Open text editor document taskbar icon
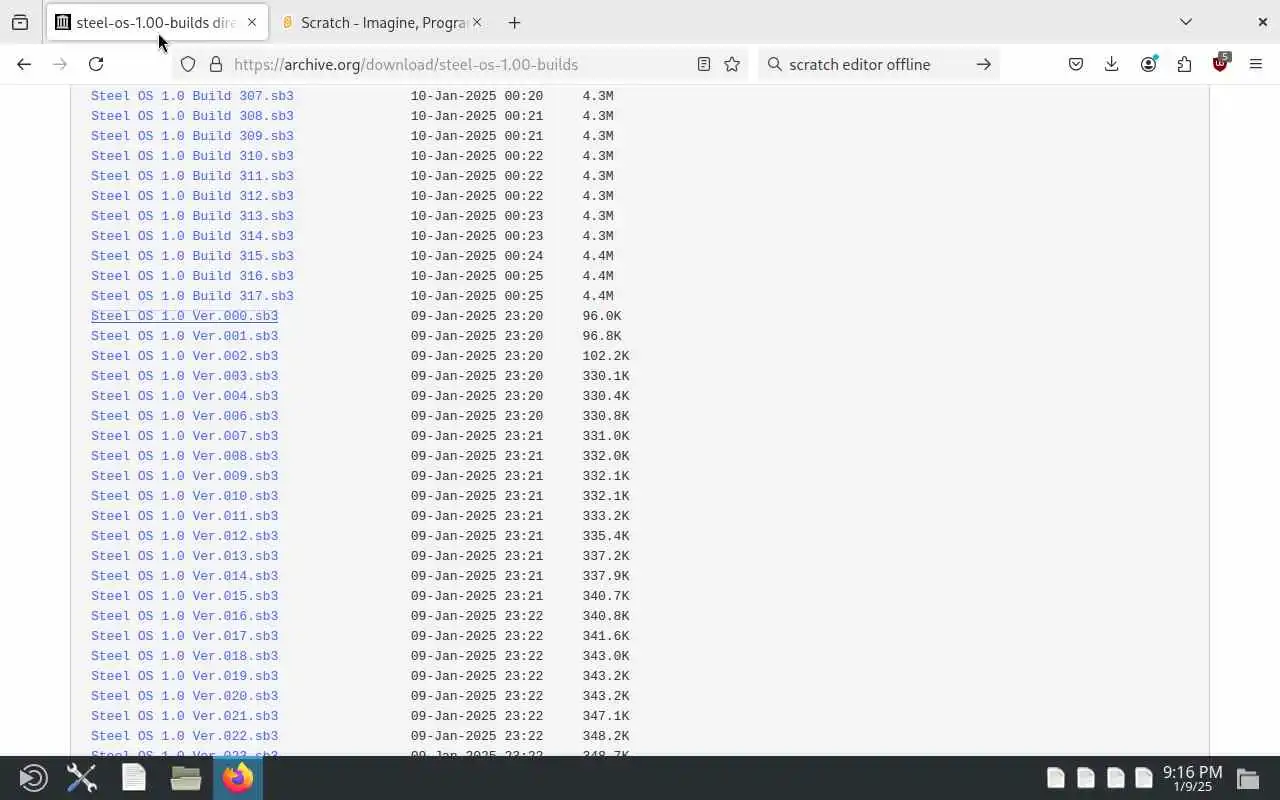The height and width of the screenshot is (800, 1280). tap(134, 778)
